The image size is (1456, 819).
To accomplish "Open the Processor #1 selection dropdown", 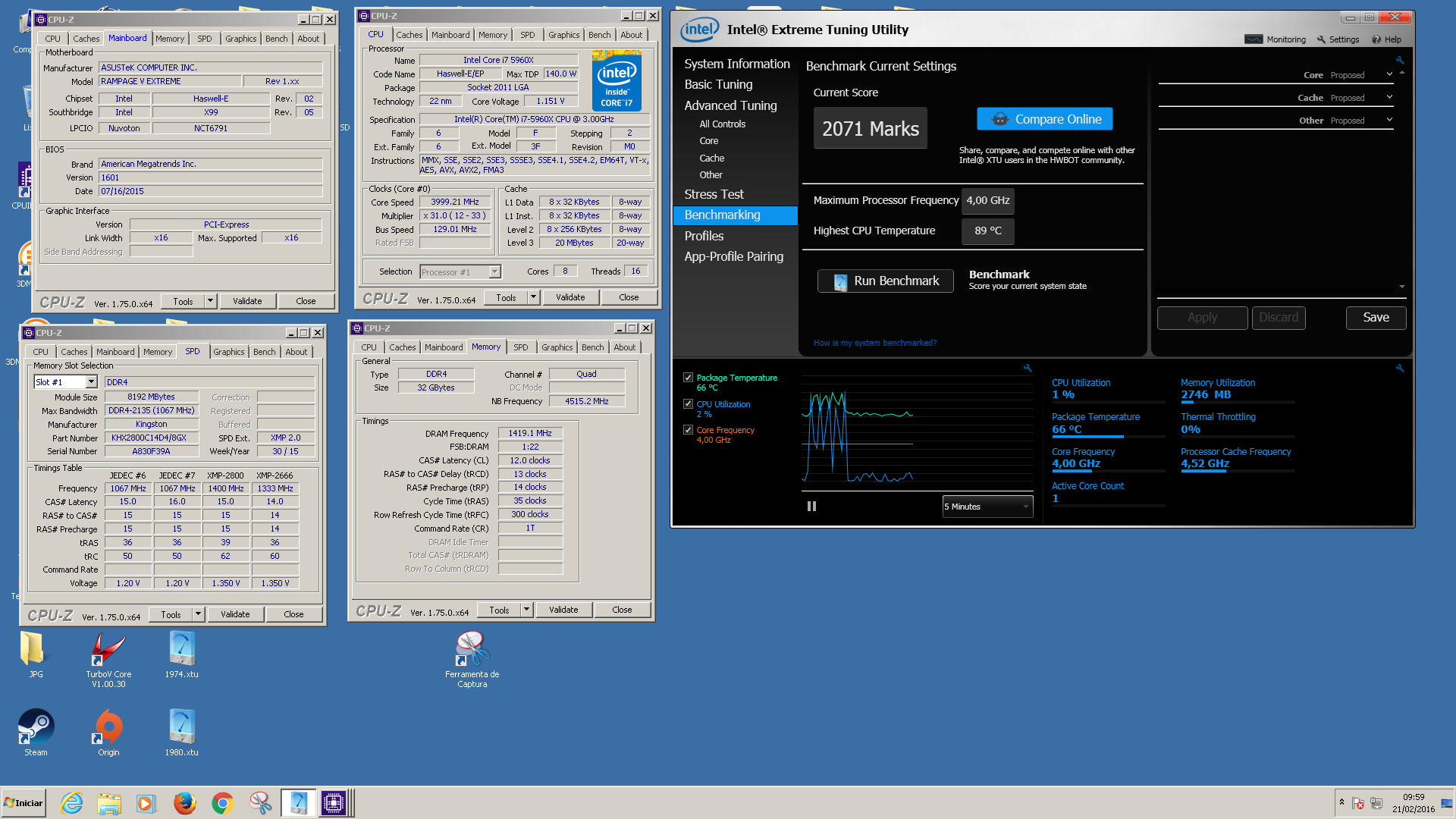I will (494, 271).
